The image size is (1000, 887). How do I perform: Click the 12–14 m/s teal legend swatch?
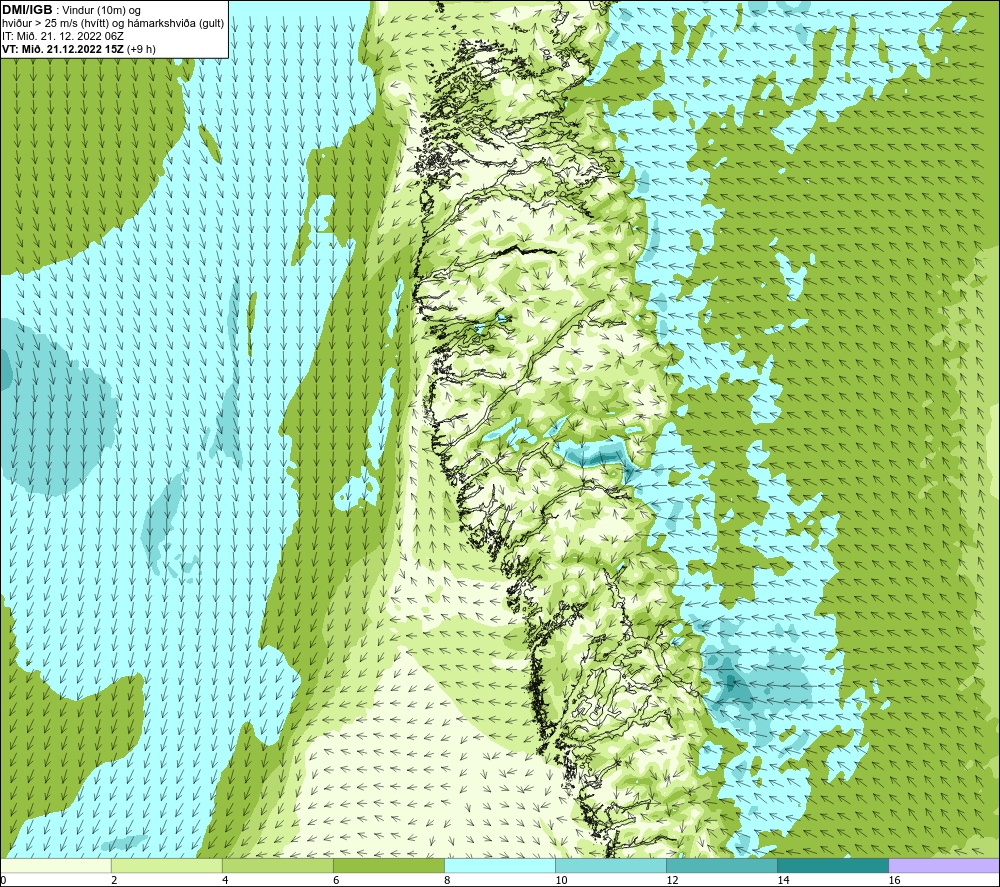click(x=722, y=865)
